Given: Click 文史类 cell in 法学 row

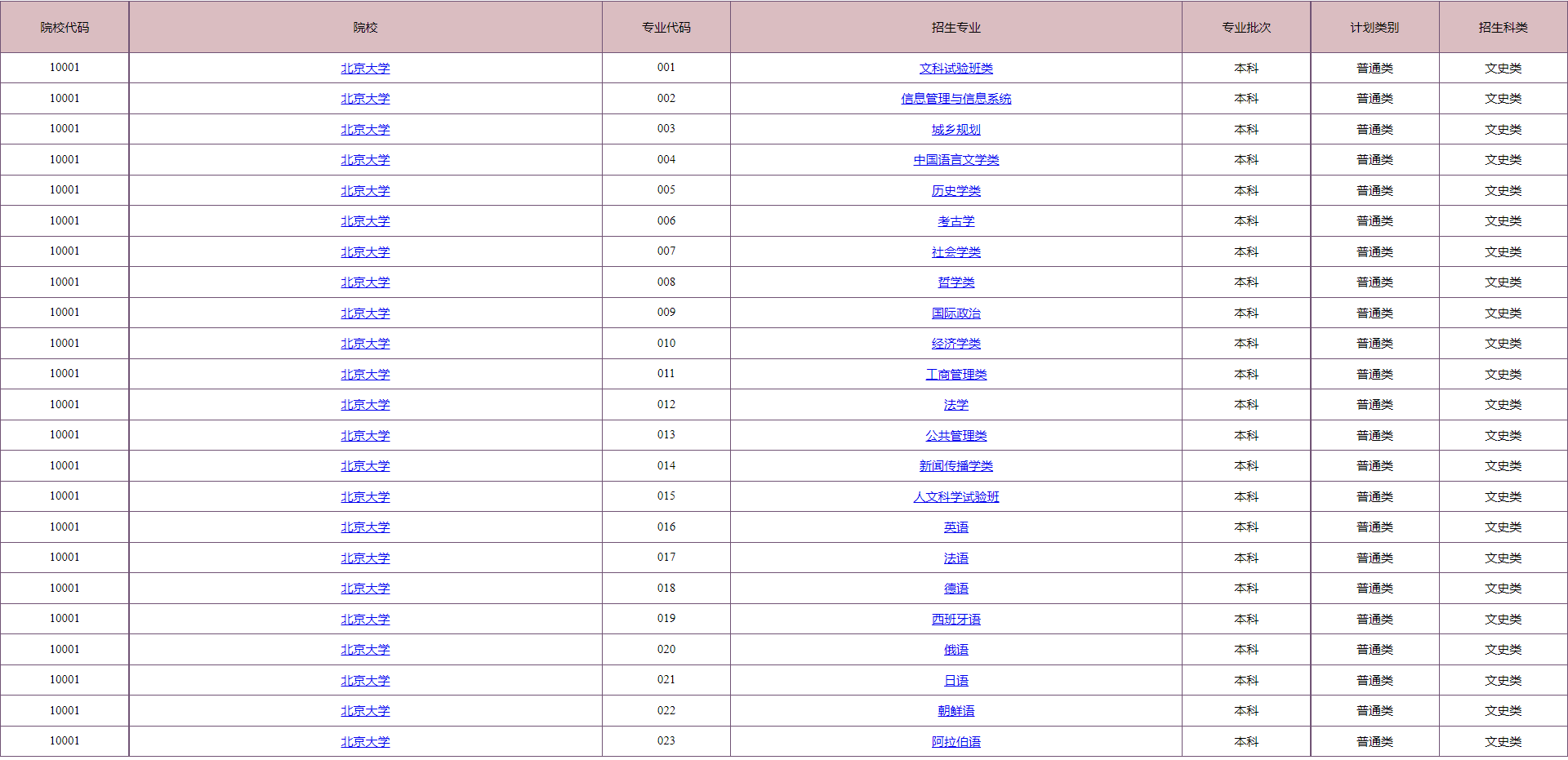Looking at the screenshot, I should [1503, 405].
